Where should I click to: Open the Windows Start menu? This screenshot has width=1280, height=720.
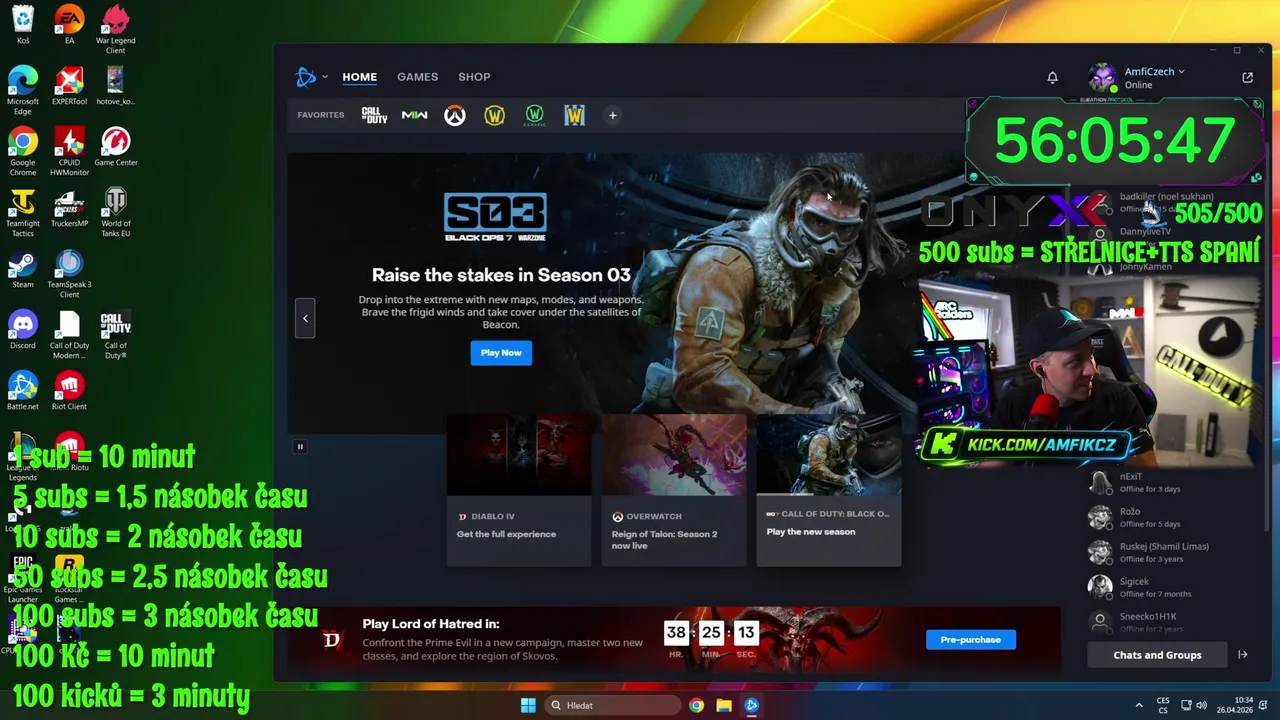coord(528,705)
